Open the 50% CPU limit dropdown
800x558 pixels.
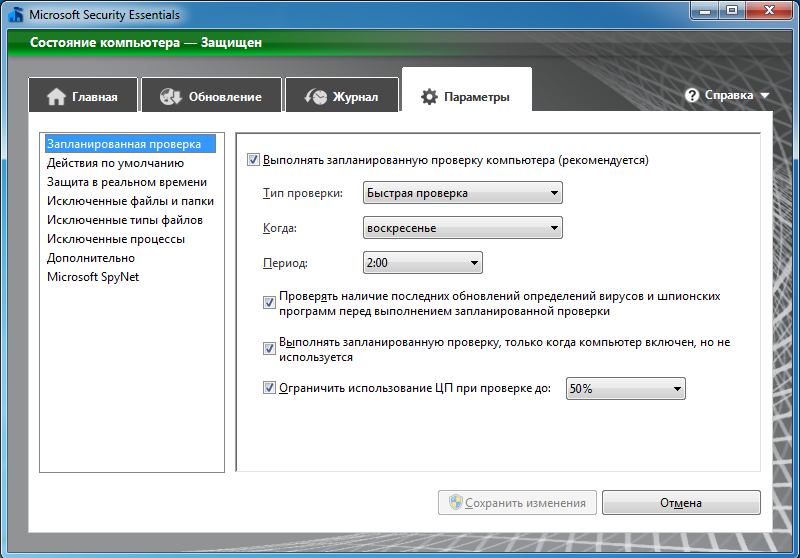[626, 389]
